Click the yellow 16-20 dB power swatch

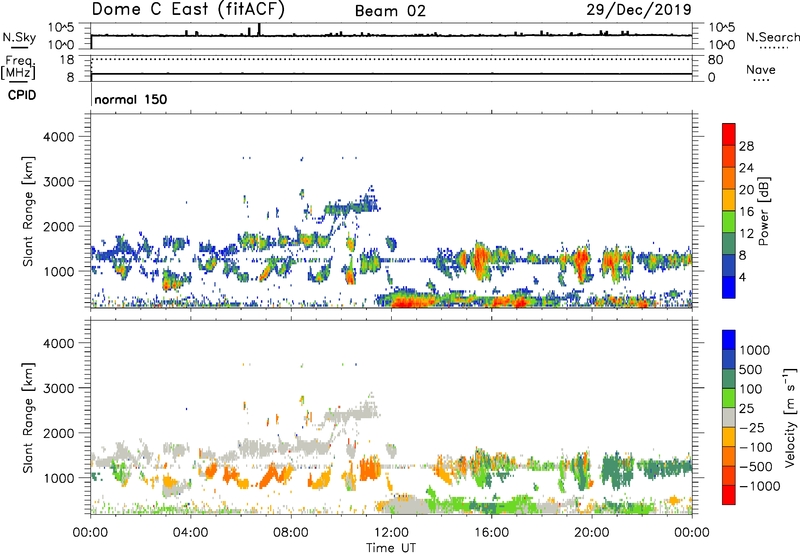(x=729, y=200)
